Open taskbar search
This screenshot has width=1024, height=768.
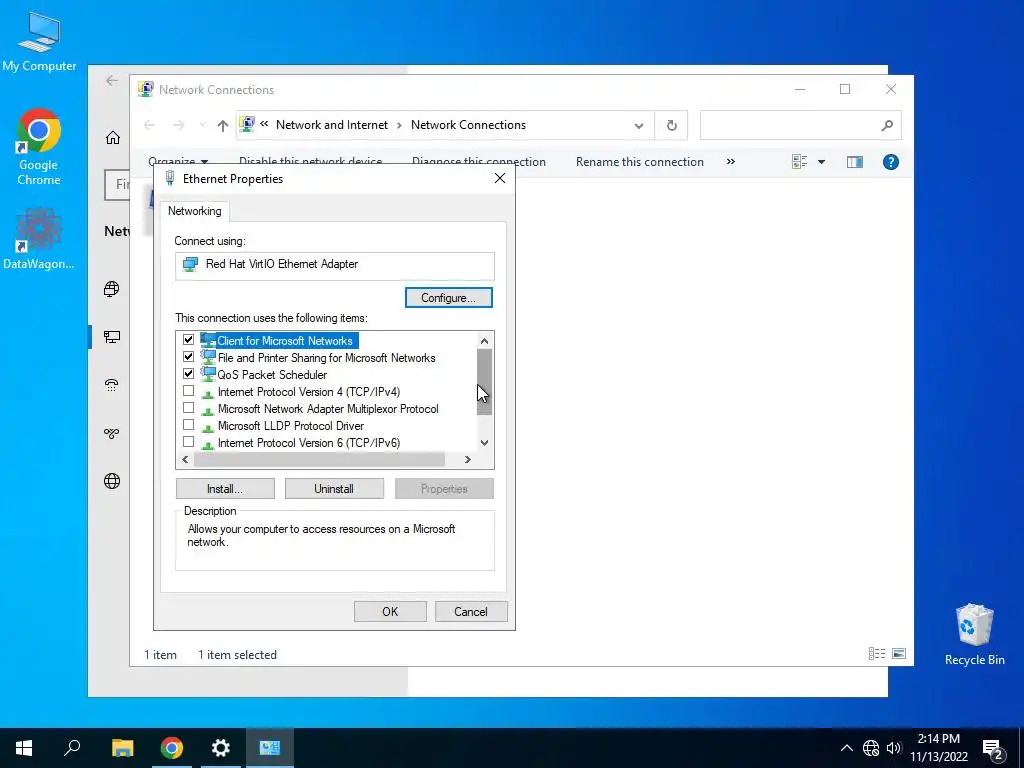coord(72,748)
